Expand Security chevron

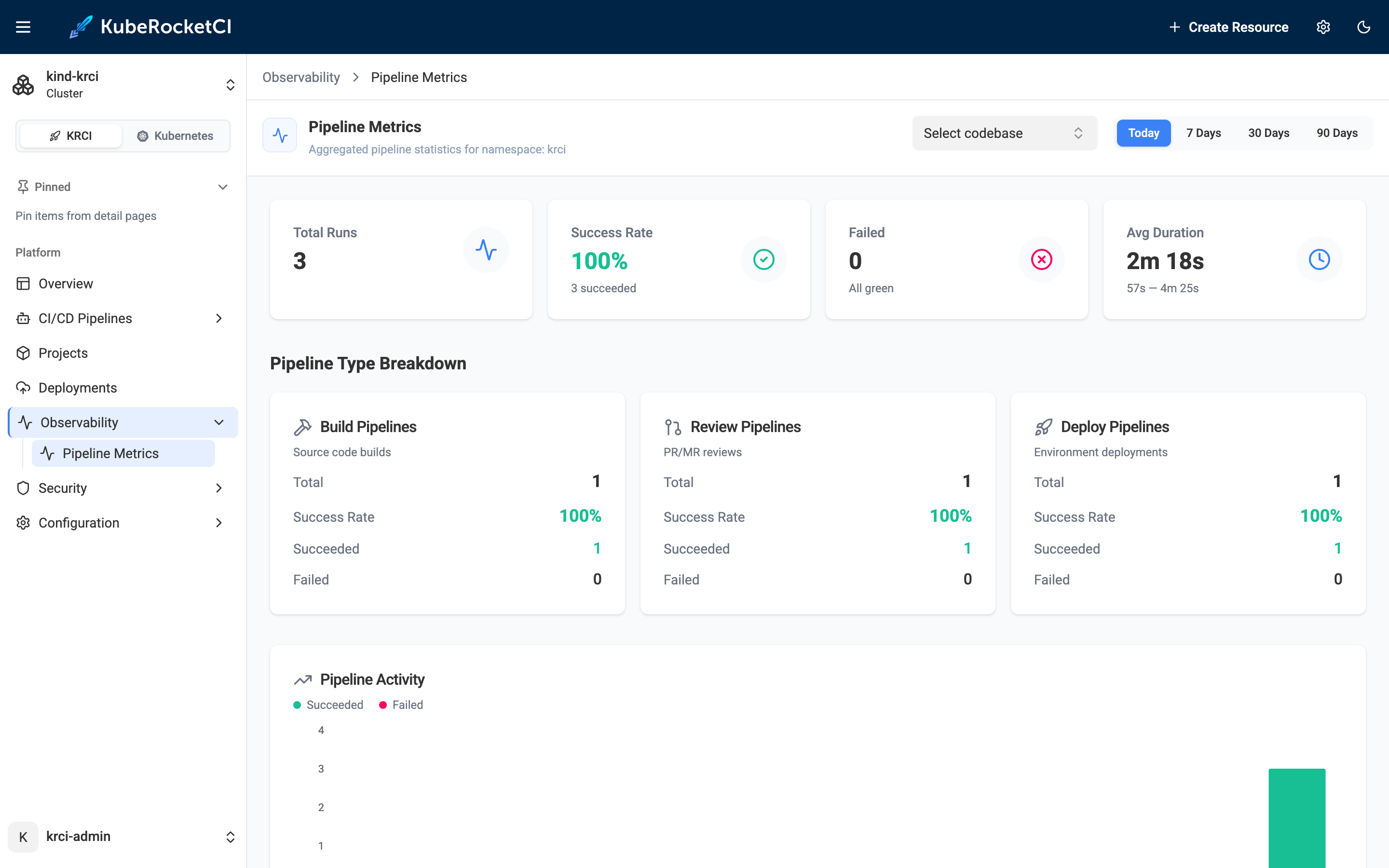tap(218, 488)
